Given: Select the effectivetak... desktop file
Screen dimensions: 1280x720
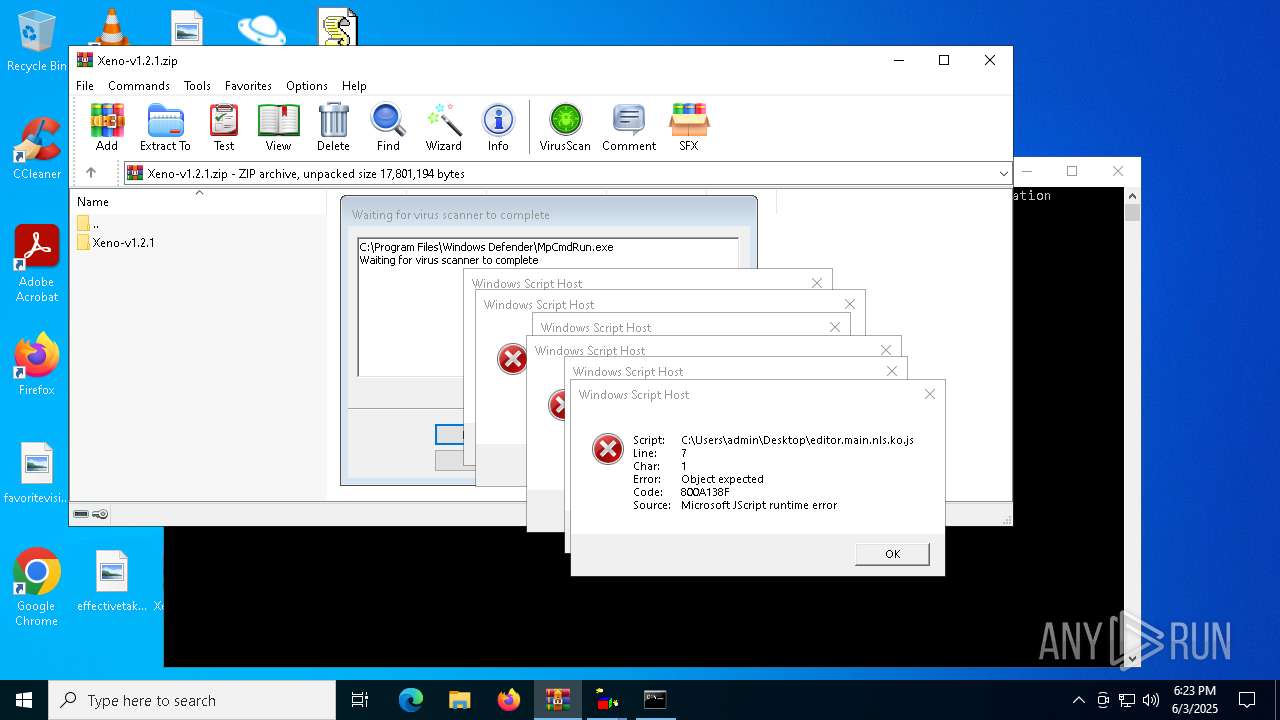Looking at the screenshot, I should (112, 581).
